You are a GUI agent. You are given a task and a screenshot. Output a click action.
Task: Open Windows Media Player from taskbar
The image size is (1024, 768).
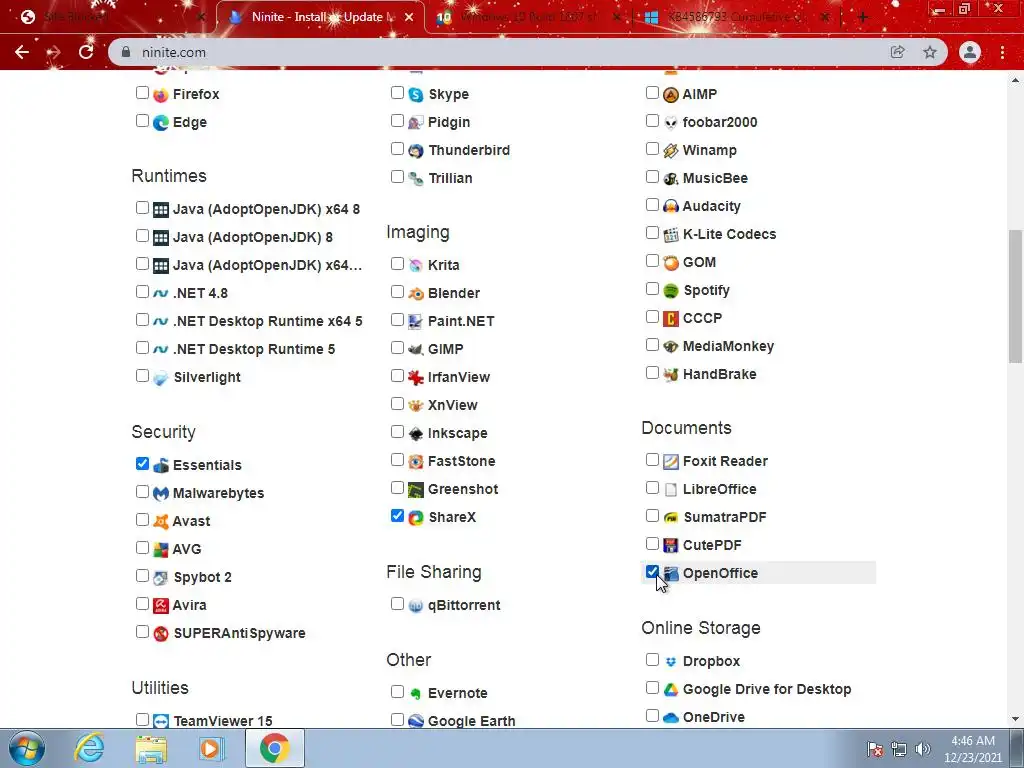(x=212, y=748)
